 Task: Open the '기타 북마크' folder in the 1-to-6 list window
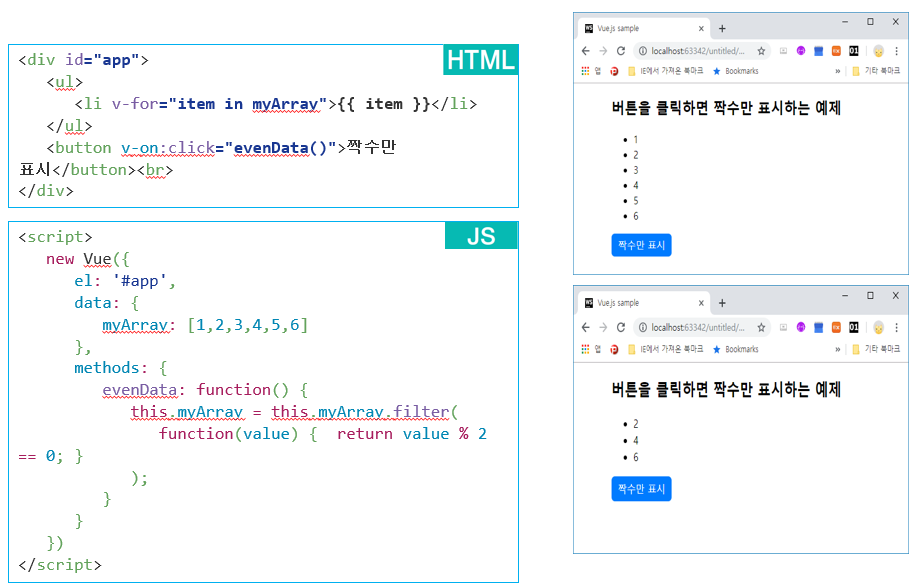pyautogui.click(x=876, y=71)
